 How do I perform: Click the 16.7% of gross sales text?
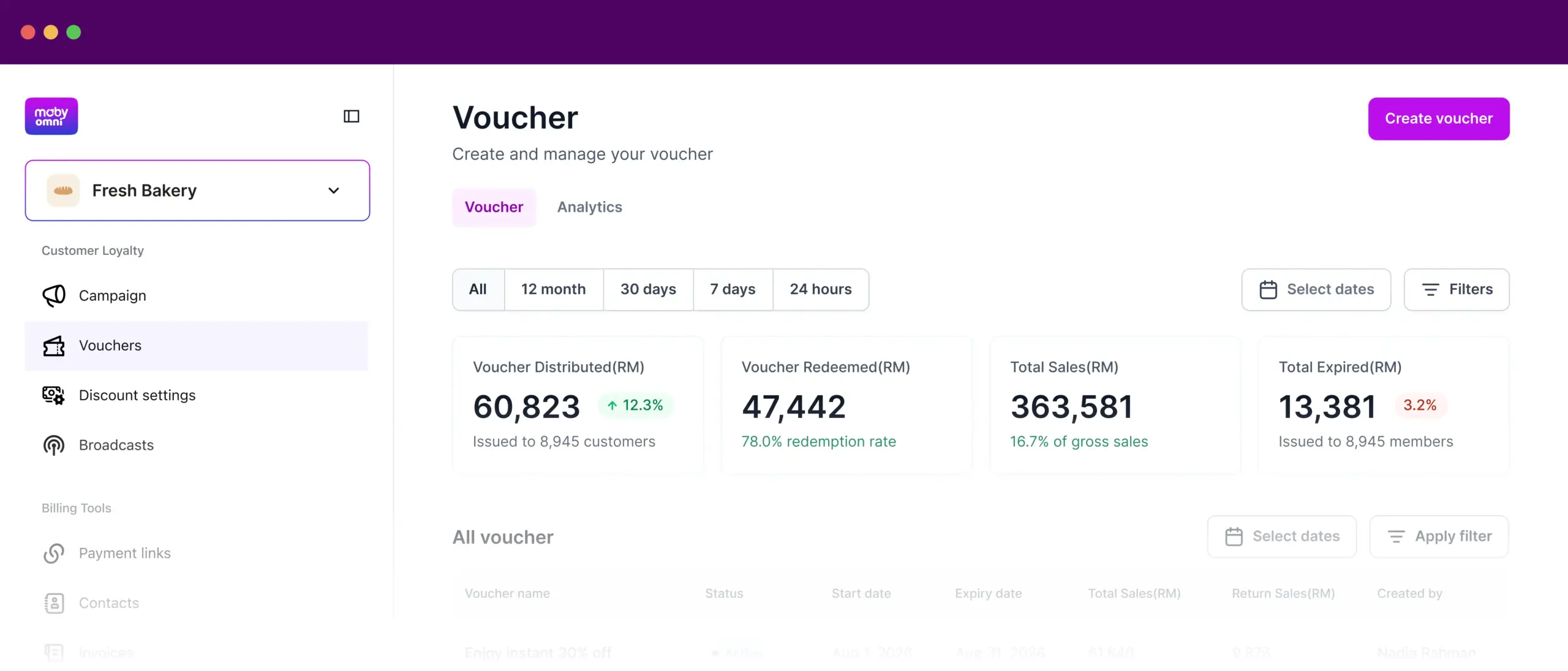(x=1079, y=441)
